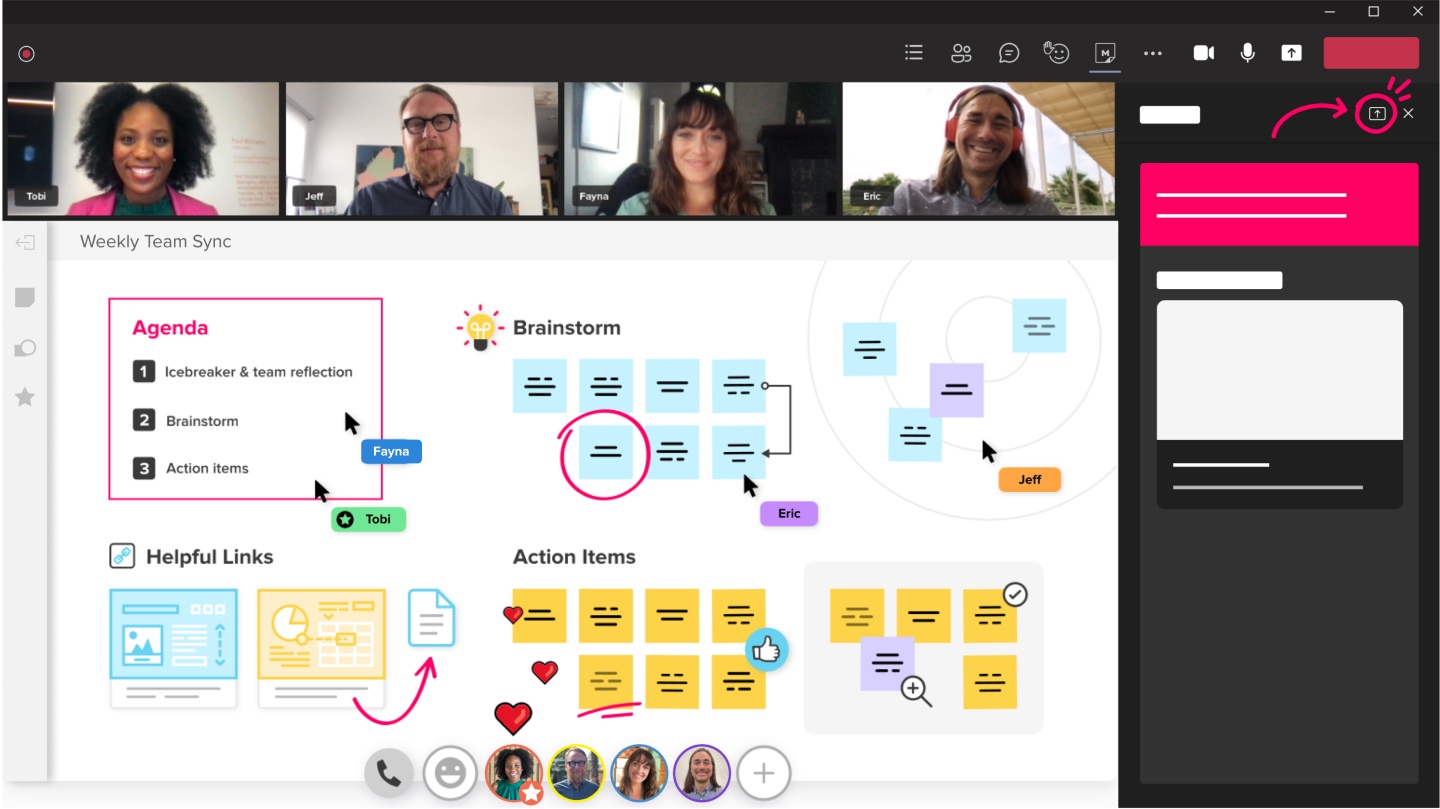The image size is (1440, 809).
Task: Select the shapes tool in the sidebar
Action: [24, 347]
